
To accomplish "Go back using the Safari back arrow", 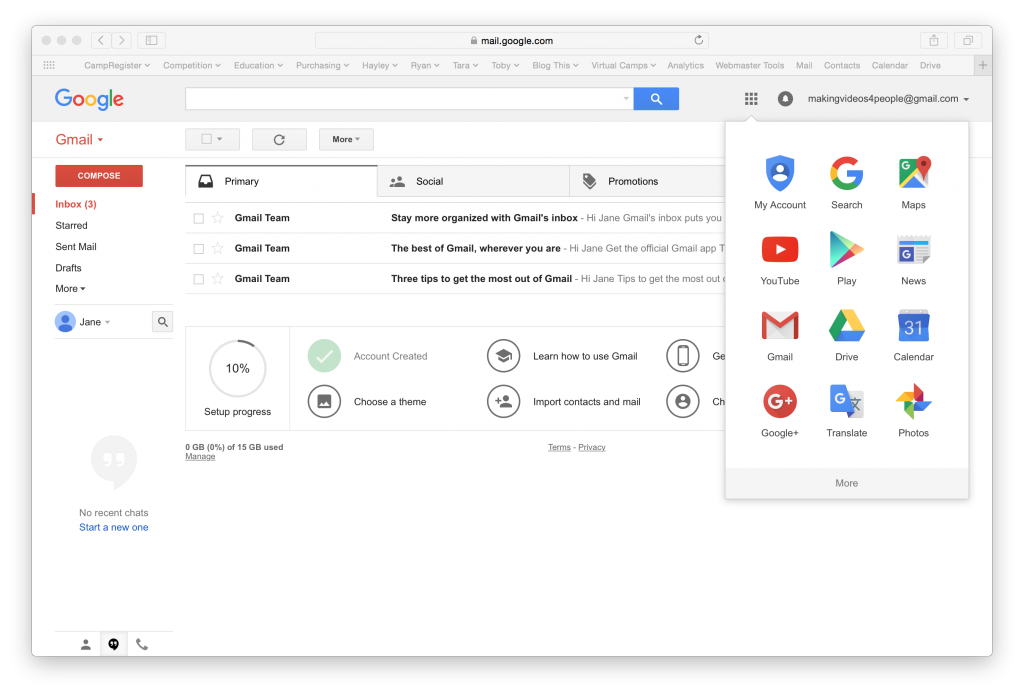I will coord(101,40).
